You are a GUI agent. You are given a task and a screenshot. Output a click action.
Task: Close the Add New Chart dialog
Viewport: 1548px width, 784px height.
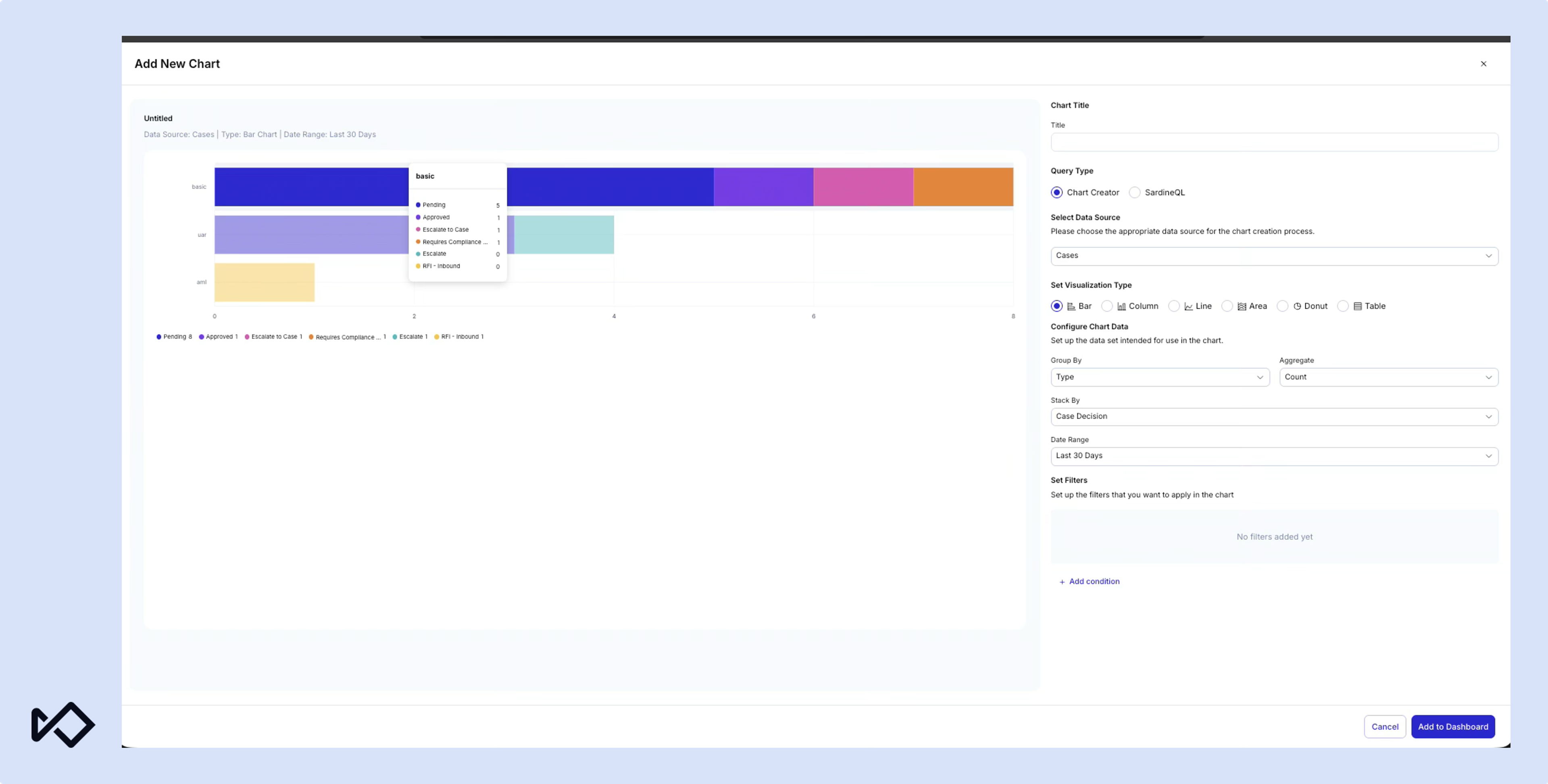point(1483,64)
